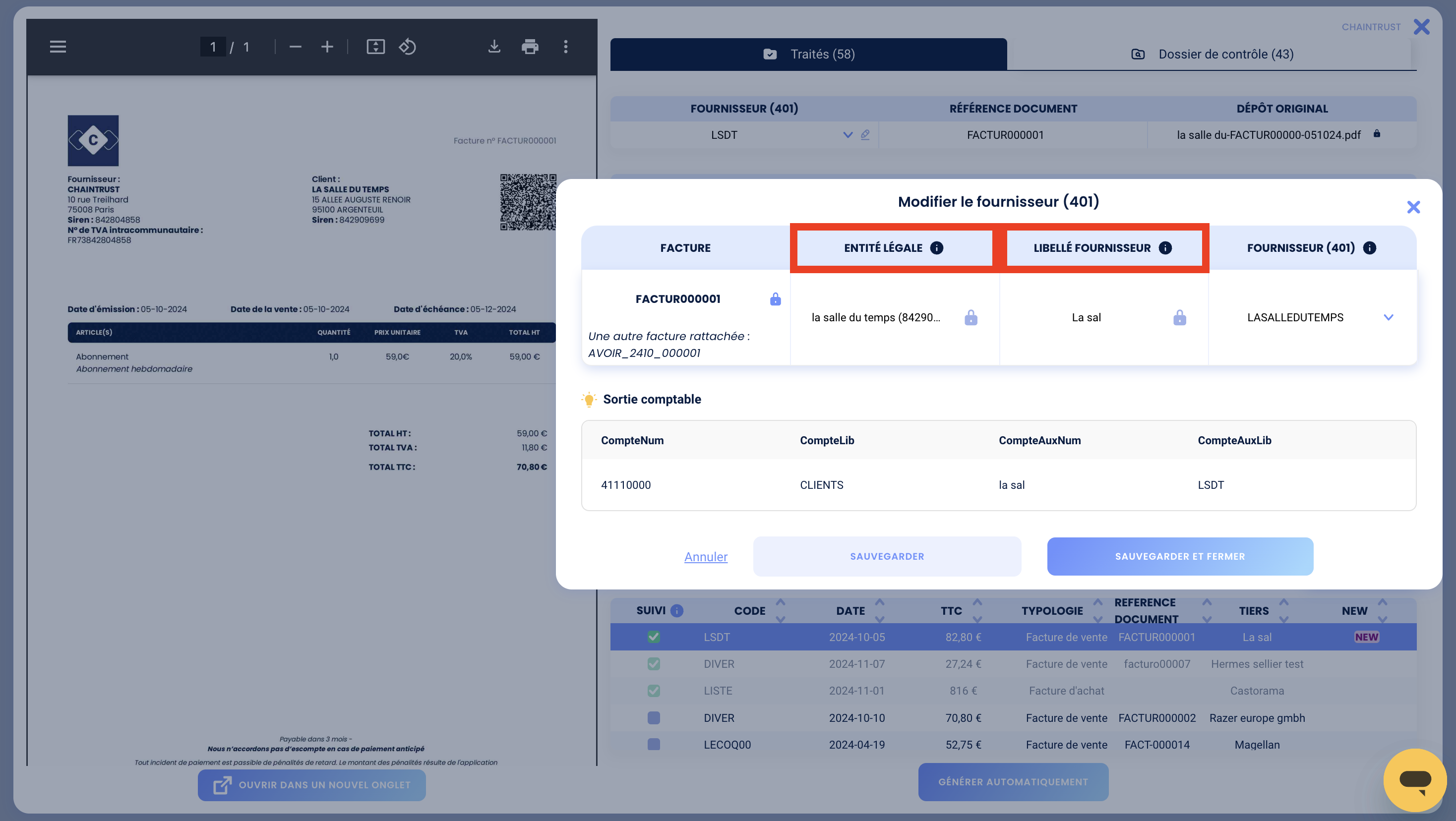
Task: Click the CompteAuxLib value LSDT
Action: coord(1211,485)
